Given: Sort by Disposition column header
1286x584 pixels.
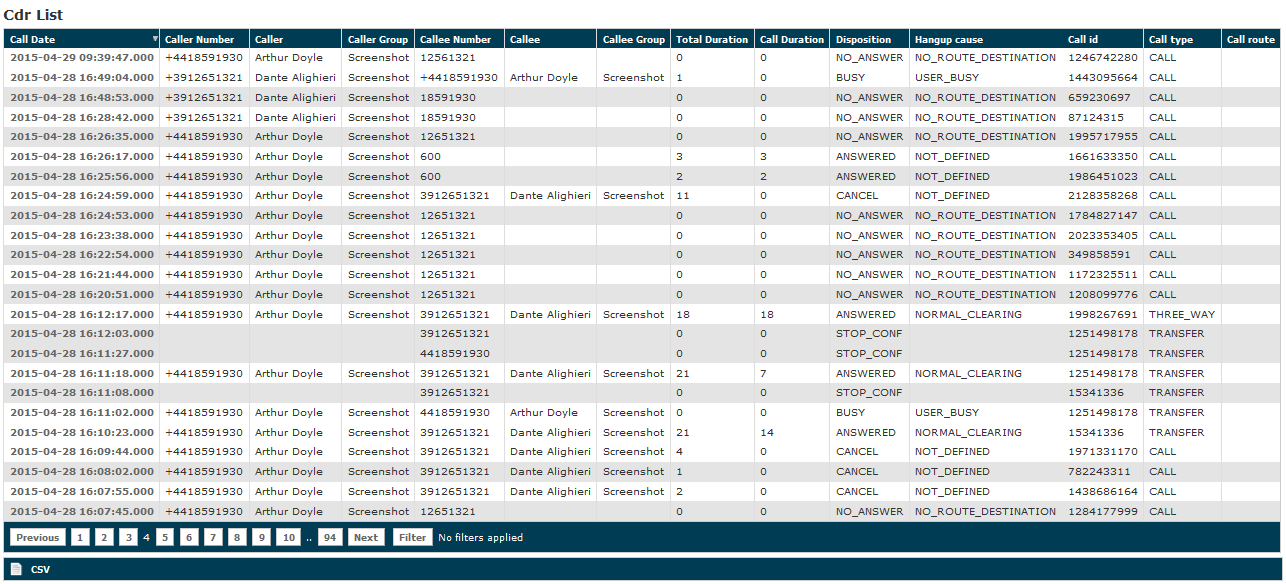Looking at the screenshot, I should pyautogui.click(x=863, y=39).
